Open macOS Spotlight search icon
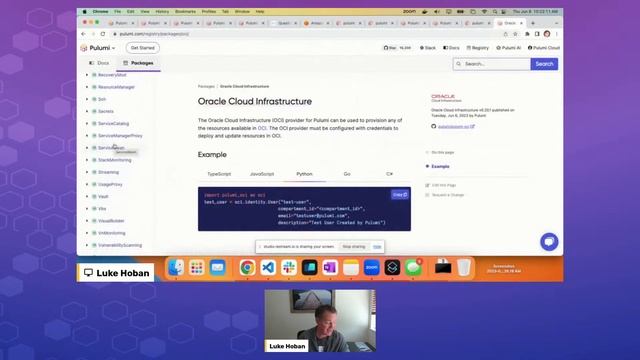Screen dimensions: 640x360 (495, 12)
